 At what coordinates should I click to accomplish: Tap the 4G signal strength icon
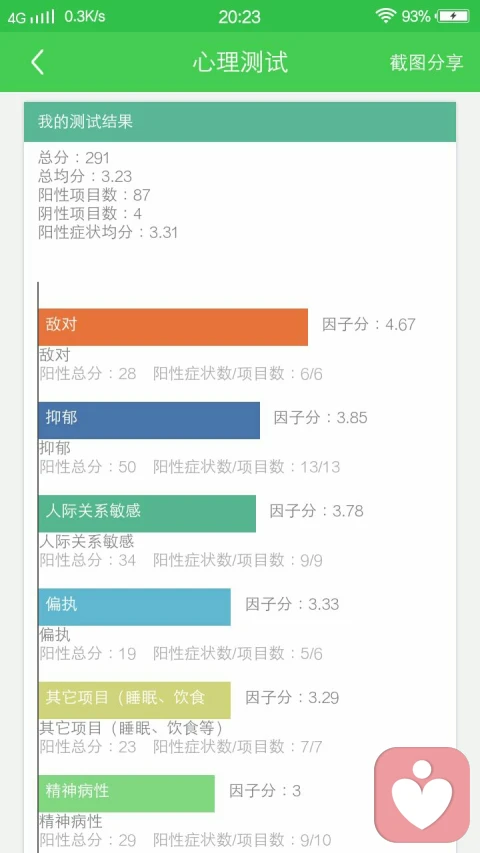(x=31, y=17)
